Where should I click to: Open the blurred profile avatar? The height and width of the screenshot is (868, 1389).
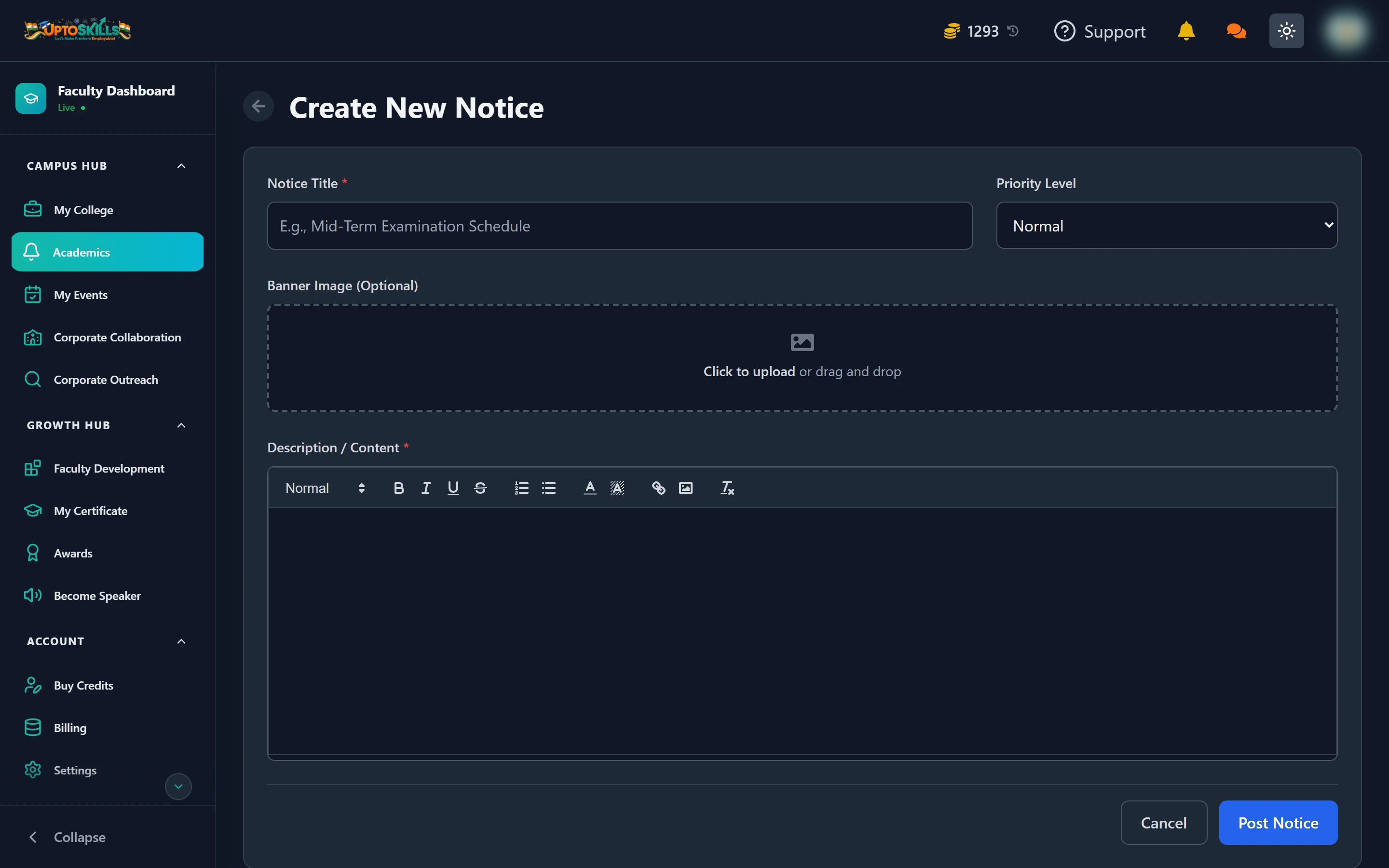(x=1346, y=30)
